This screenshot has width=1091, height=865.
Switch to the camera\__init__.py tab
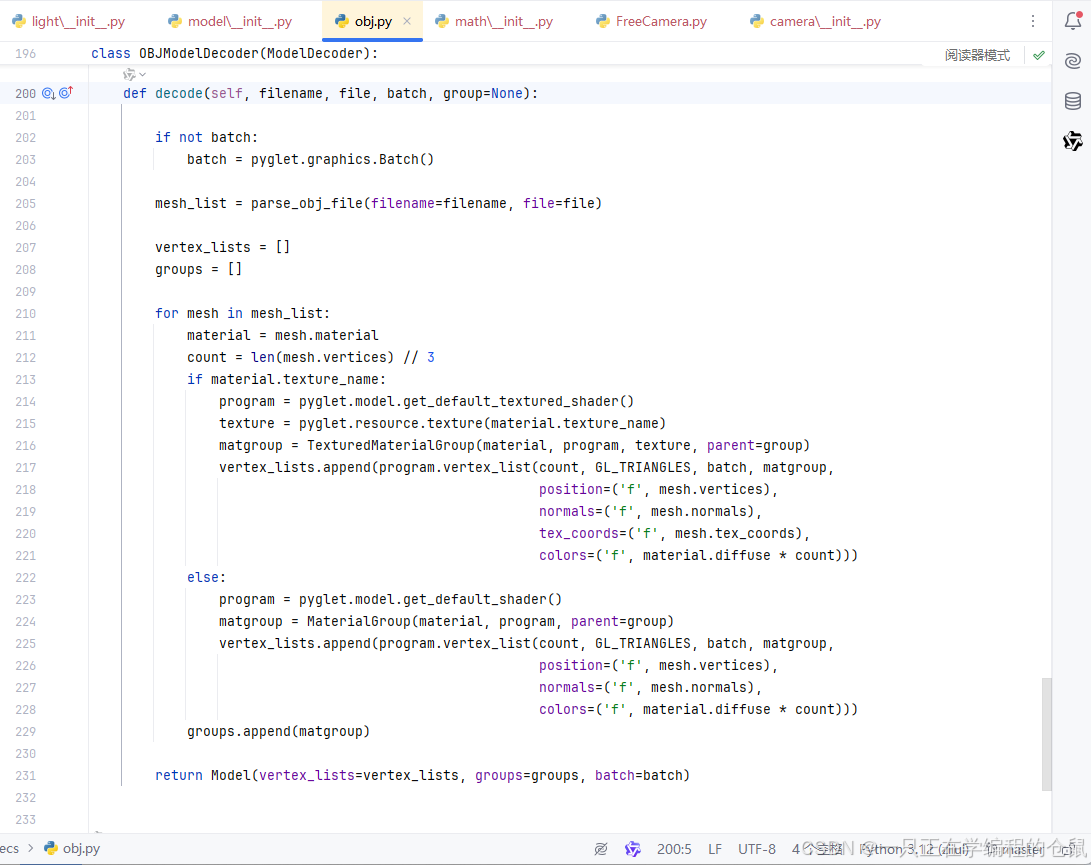pyautogui.click(x=815, y=21)
